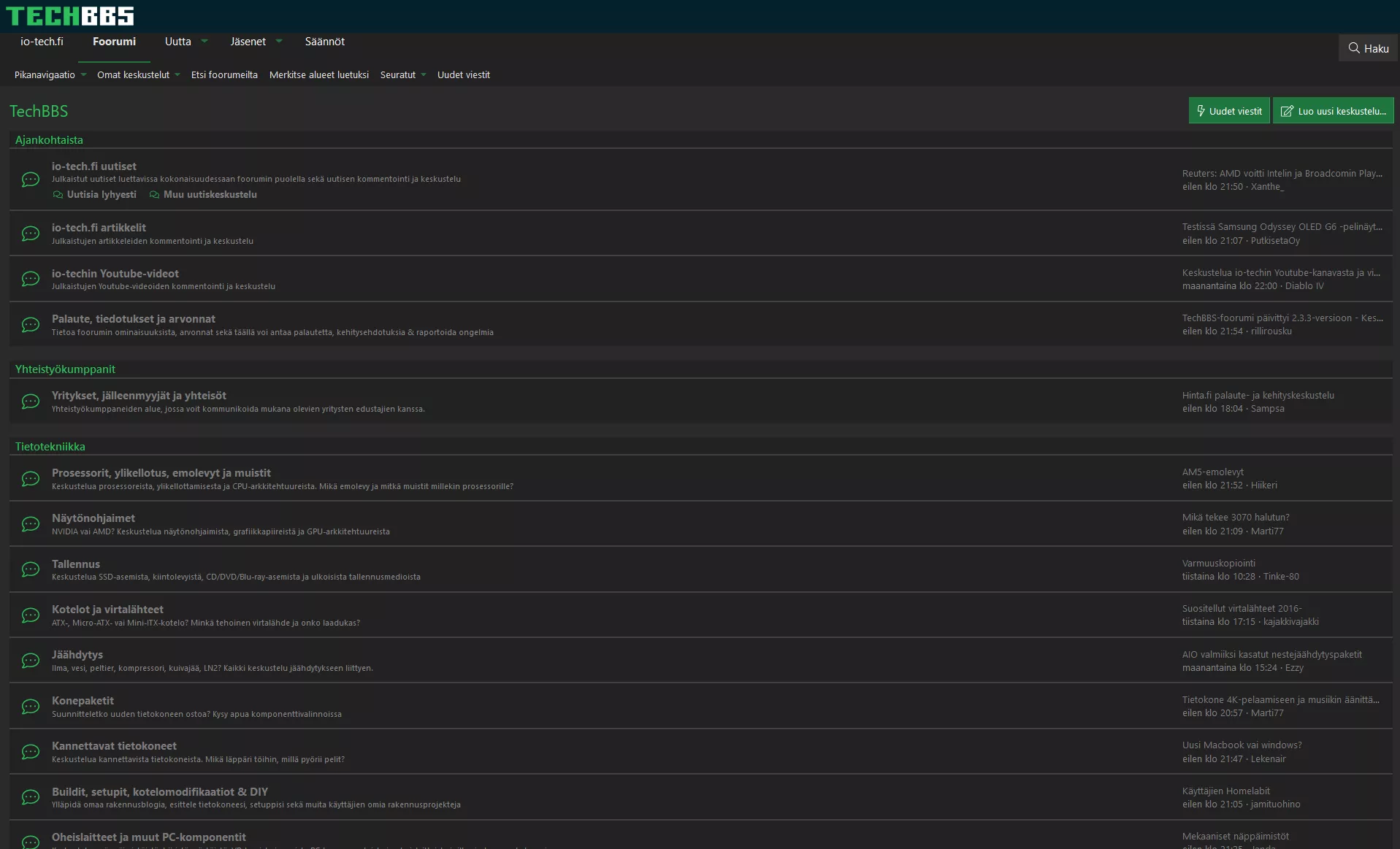Open user profile Lekenair
The height and width of the screenshot is (849, 1400).
click(x=1269, y=759)
